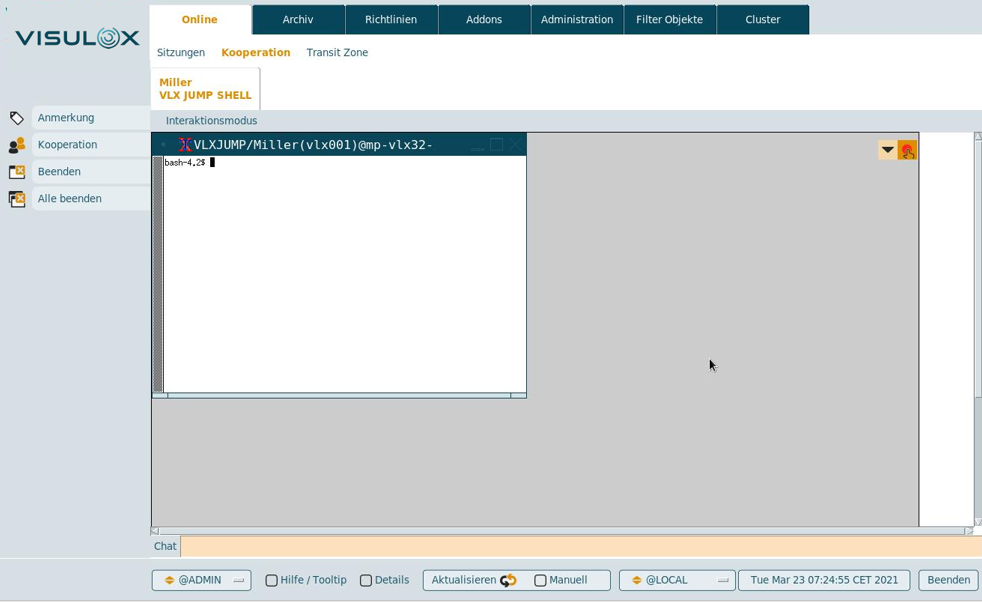982x602 pixels.
Task: Click the Alle beenden icon in sidebar
Action: (x=17, y=199)
